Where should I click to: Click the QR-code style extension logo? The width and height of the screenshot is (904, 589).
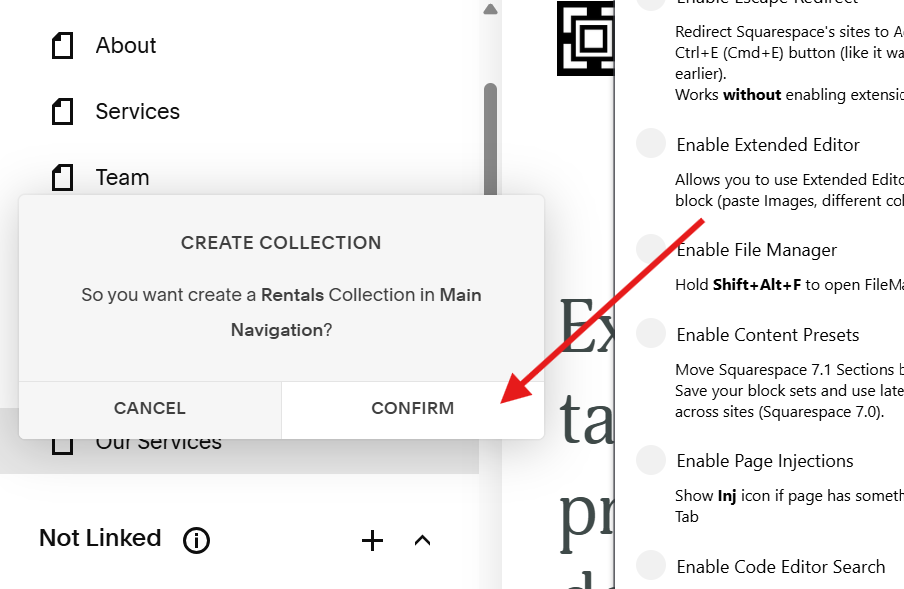coord(585,40)
